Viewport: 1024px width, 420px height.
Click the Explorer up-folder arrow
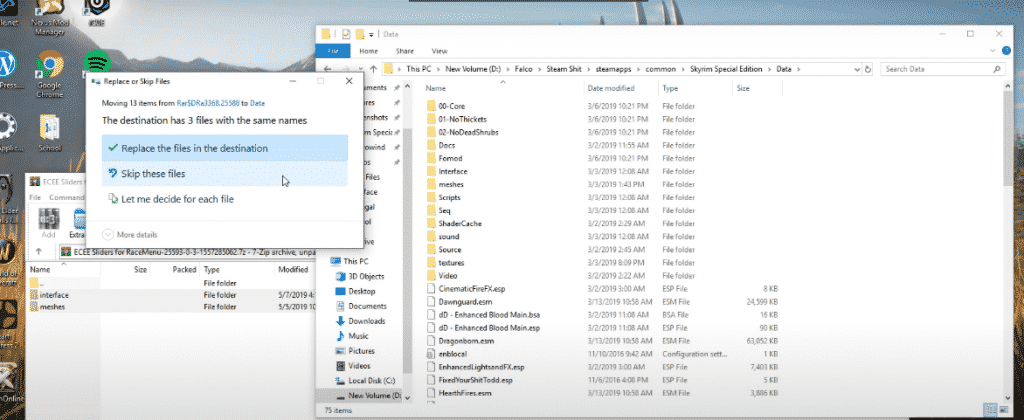point(373,69)
